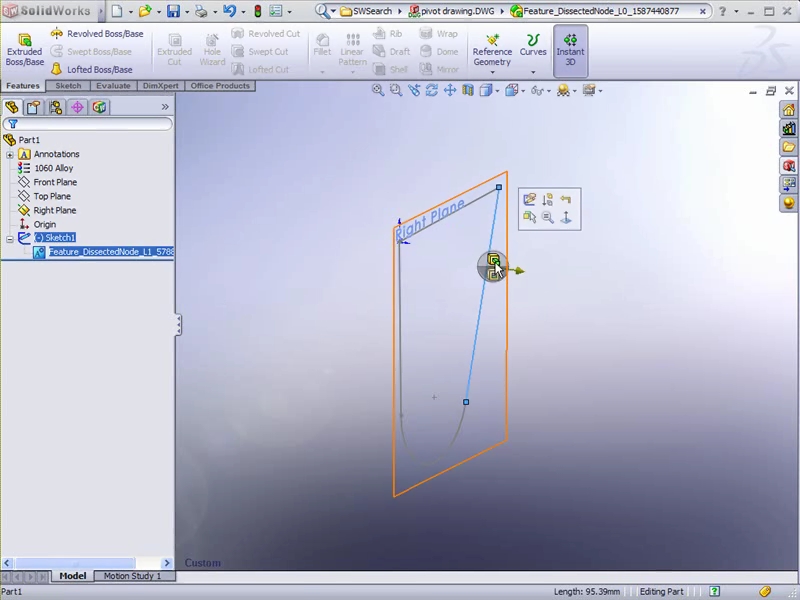The image size is (800, 600).
Task: Switch to PropertyManager tab
Action: click(x=34, y=107)
